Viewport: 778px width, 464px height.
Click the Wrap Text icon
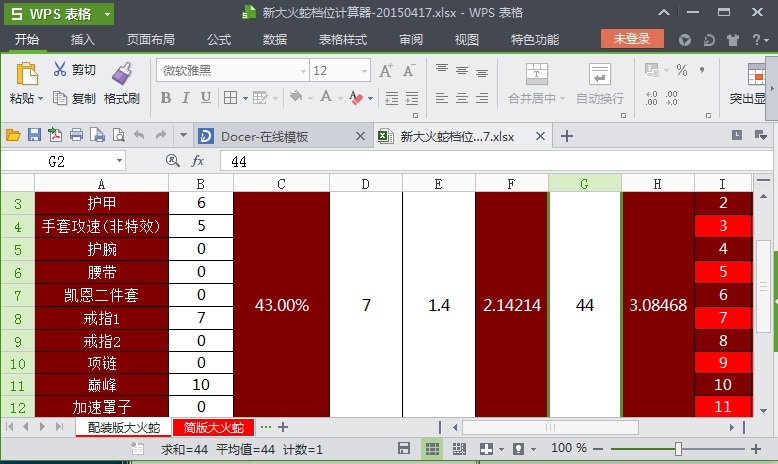pos(599,74)
